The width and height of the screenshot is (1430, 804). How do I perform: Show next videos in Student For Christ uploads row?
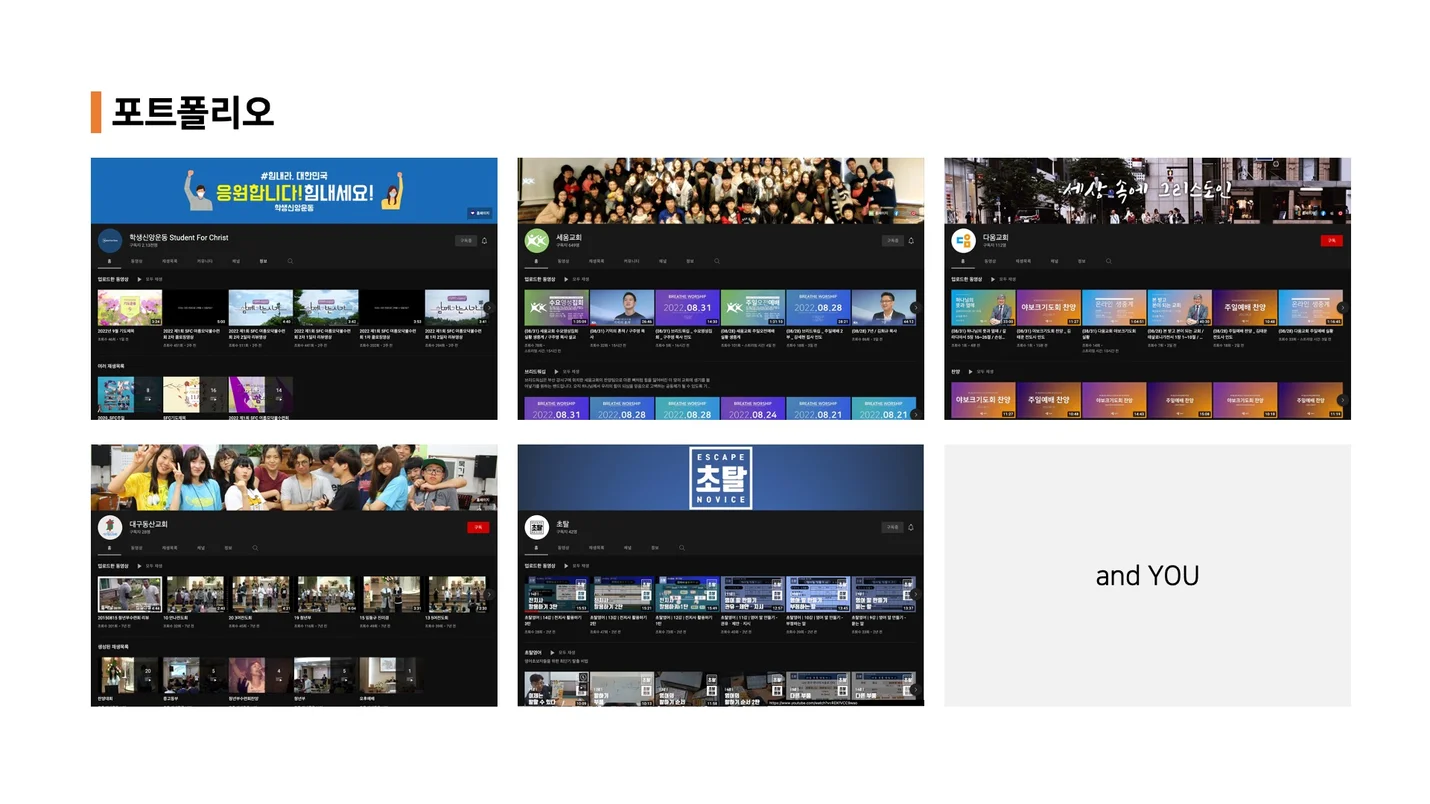click(489, 308)
